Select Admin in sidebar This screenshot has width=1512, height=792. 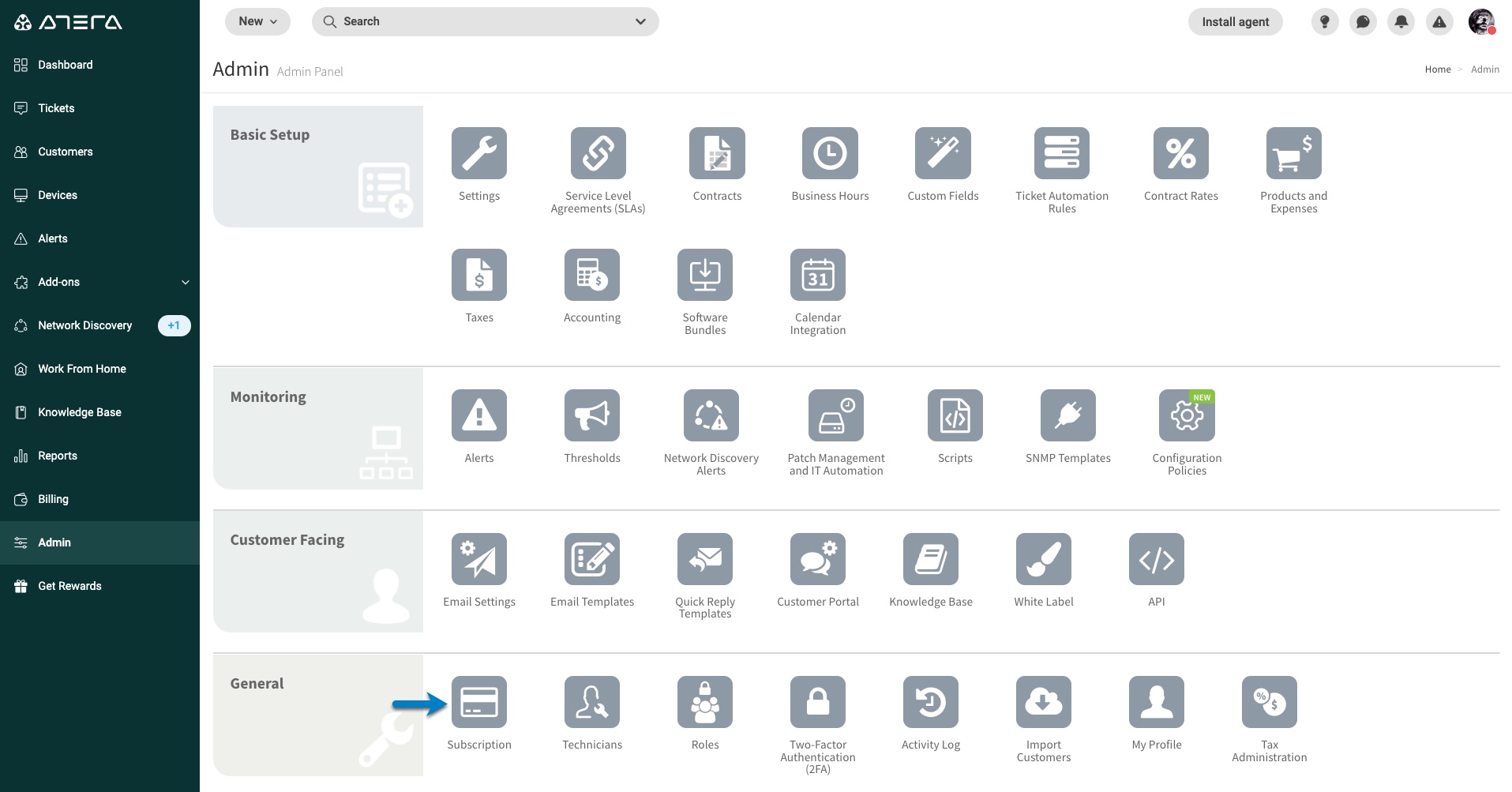click(99, 542)
